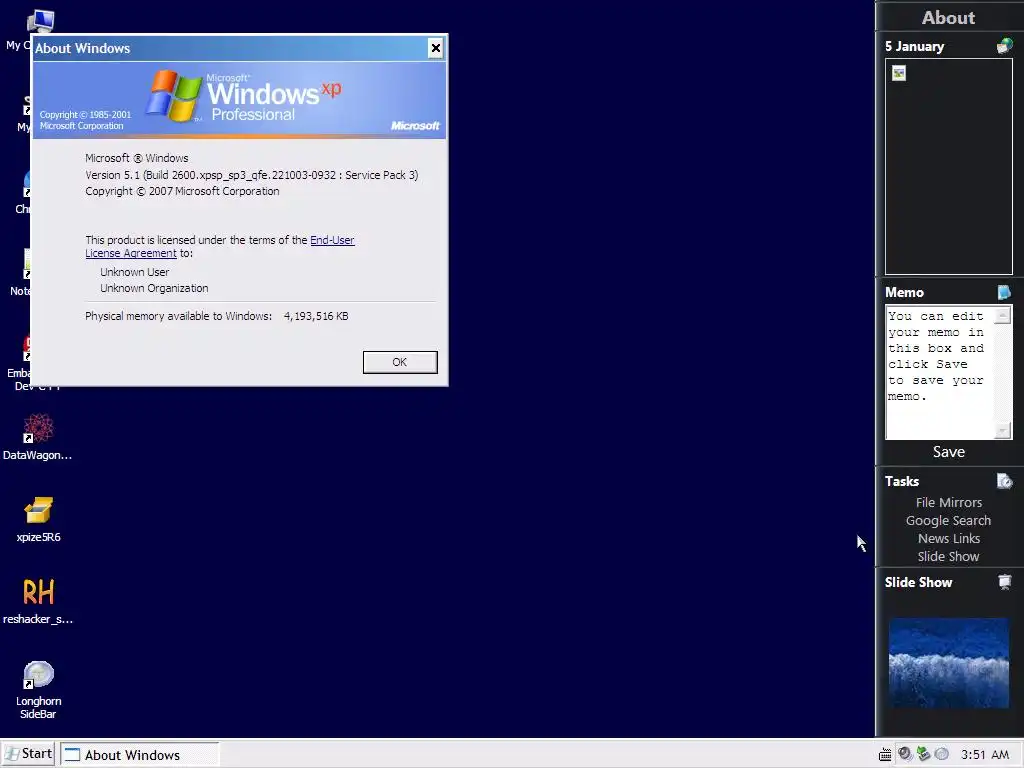
Task: Click Copyright 2007 Microsoft Corporation text
Action: 182,191
